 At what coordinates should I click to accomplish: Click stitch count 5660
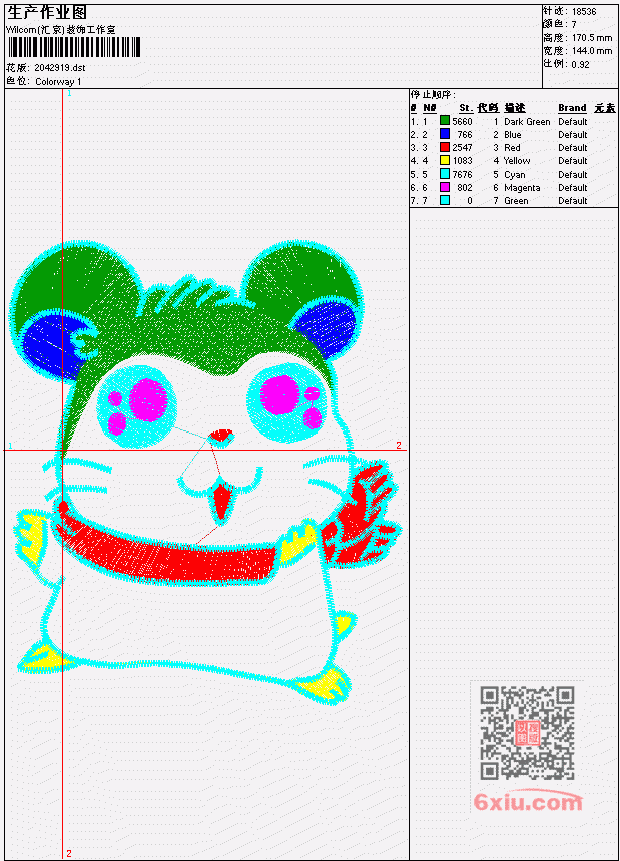click(x=462, y=121)
